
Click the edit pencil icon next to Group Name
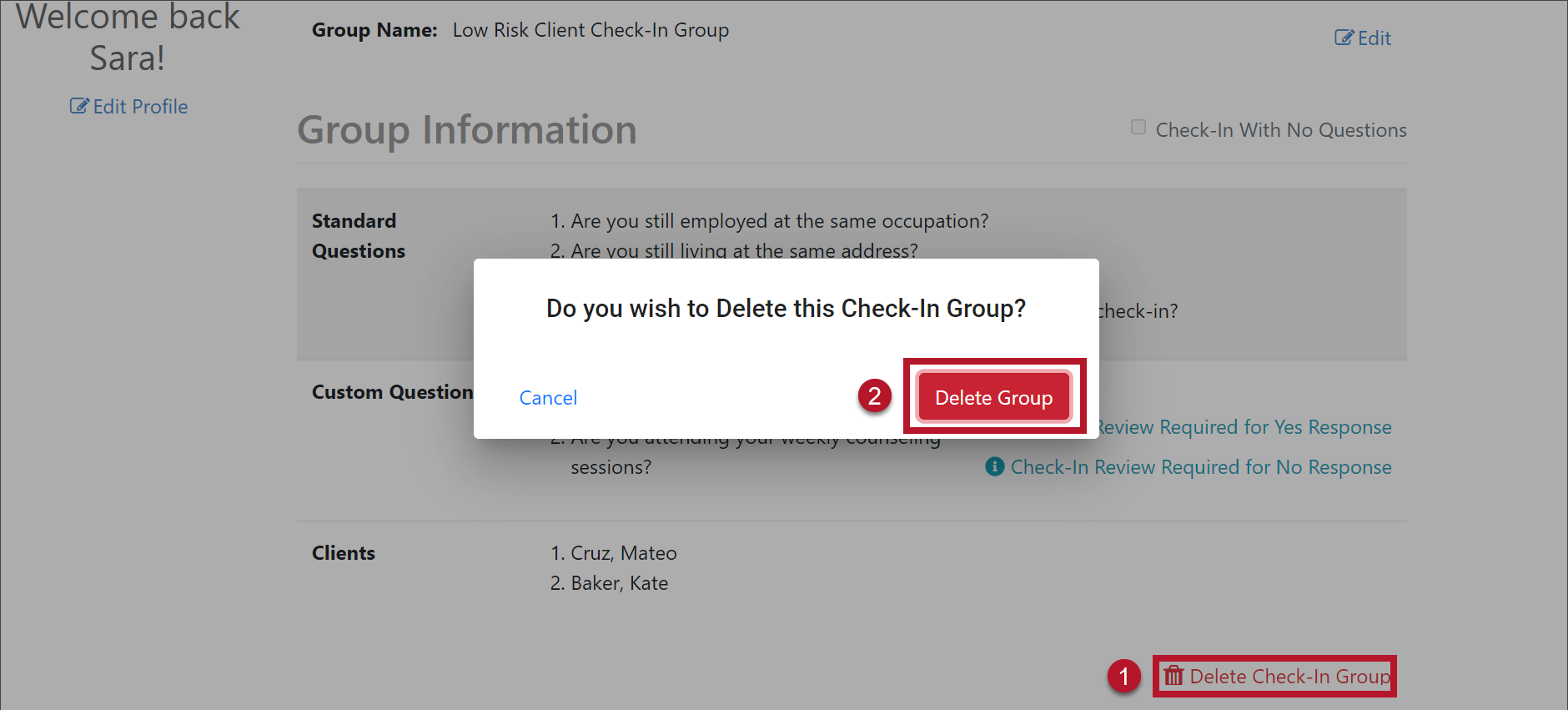click(1344, 38)
